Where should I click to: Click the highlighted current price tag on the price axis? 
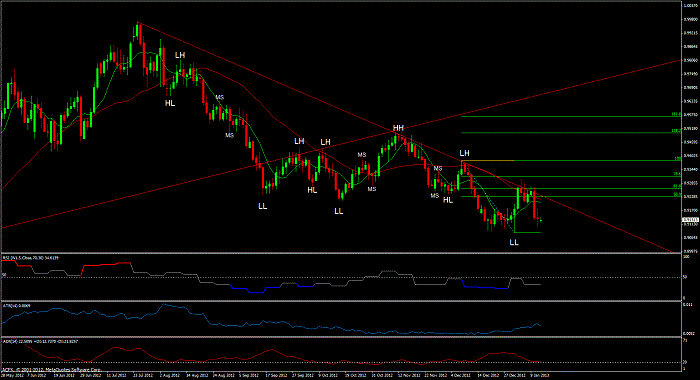pyautogui.click(x=690, y=220)
